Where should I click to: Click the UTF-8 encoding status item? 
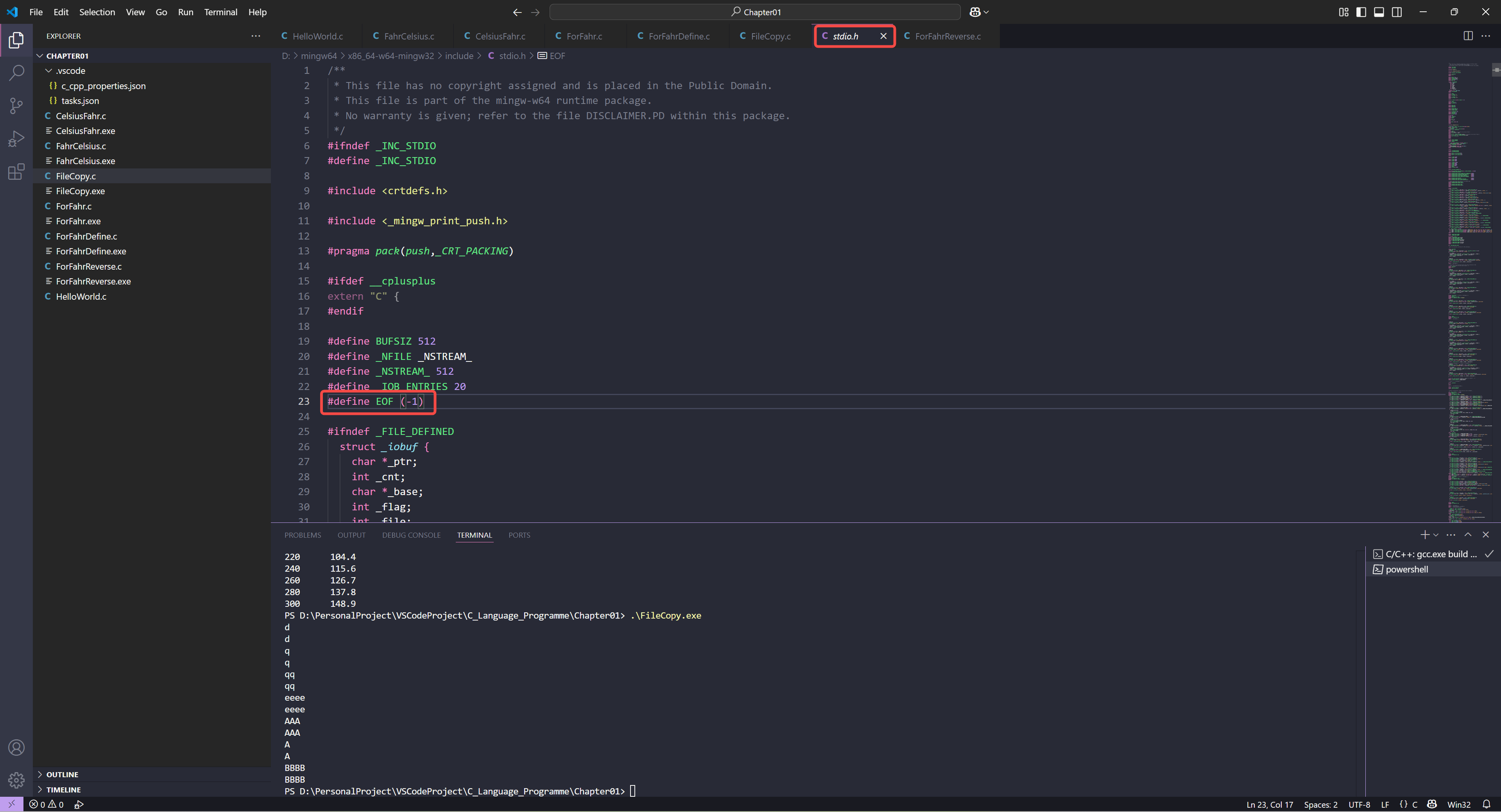tap(1359, 805)
